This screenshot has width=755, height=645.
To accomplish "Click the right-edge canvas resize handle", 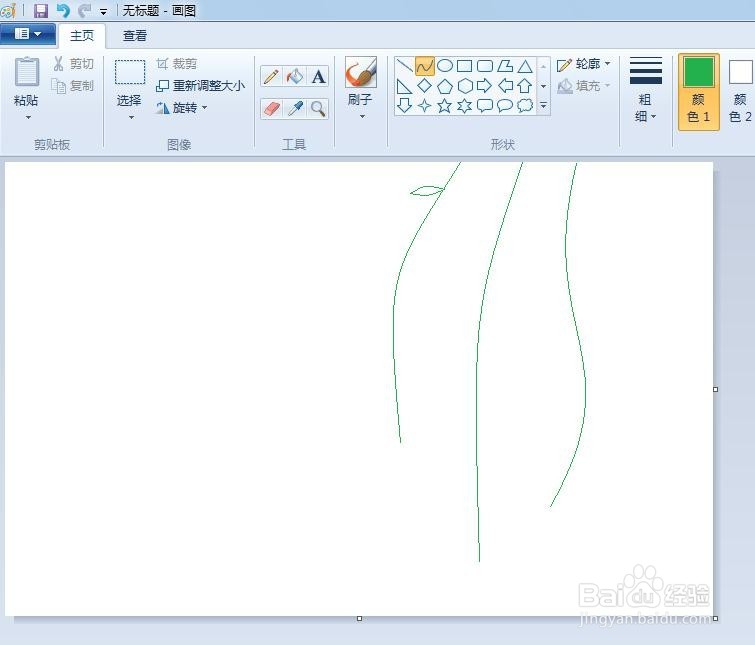I will pos(716,389).
